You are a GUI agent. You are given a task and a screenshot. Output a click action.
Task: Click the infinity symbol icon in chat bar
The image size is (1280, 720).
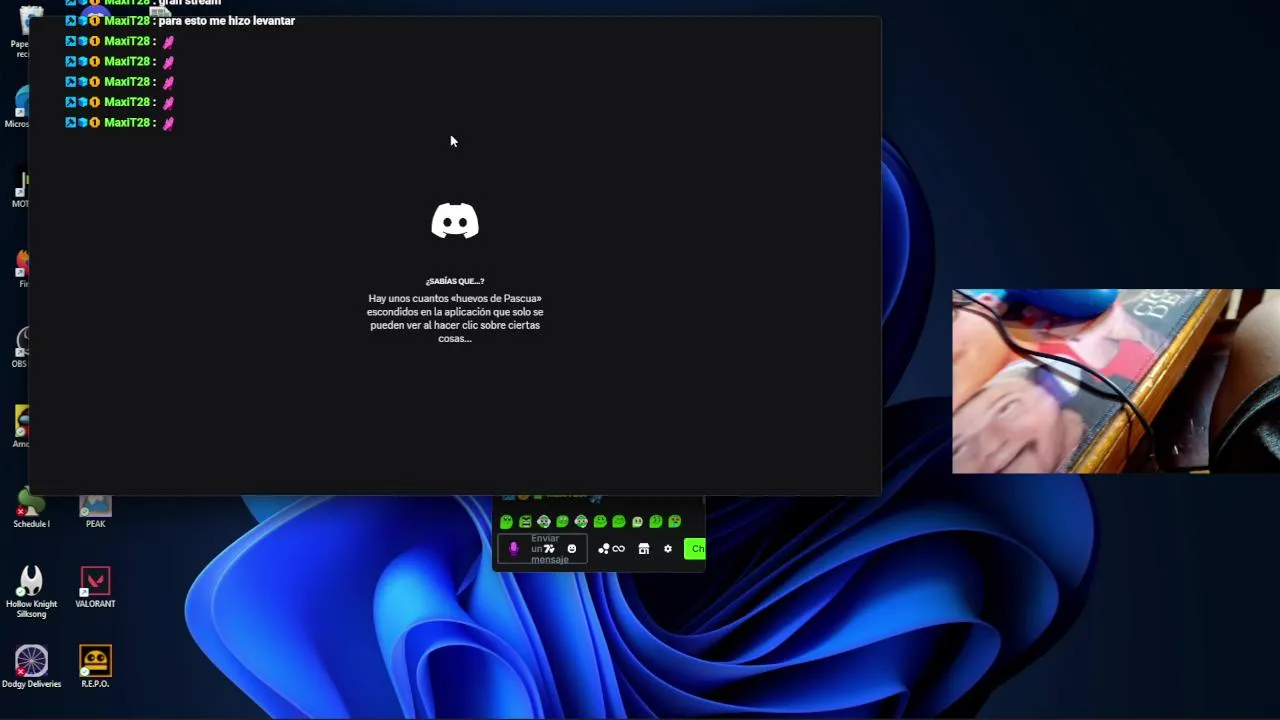[x=618, y=549]
